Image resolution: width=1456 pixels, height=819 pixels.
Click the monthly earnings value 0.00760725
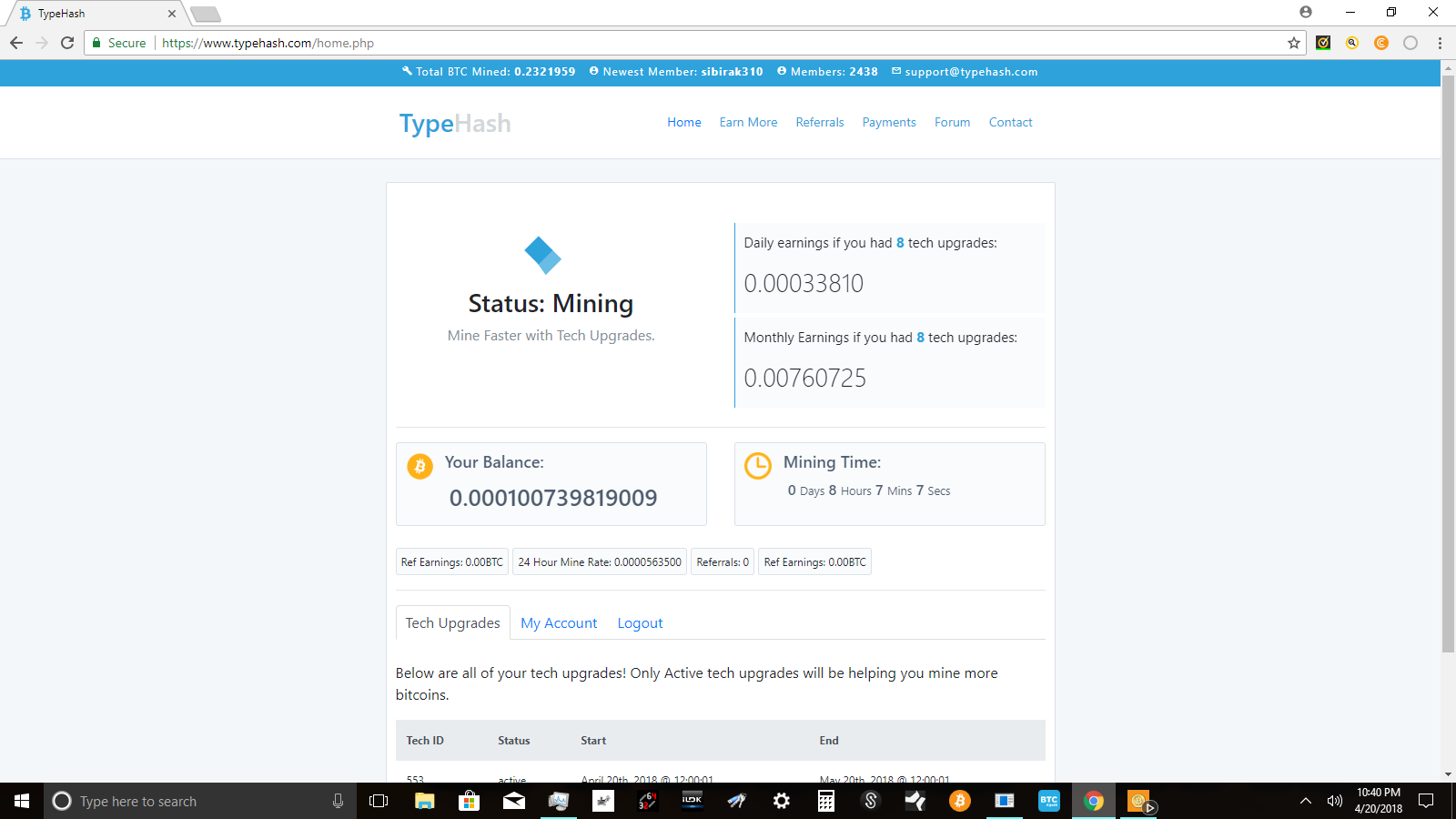coord(805,379)
